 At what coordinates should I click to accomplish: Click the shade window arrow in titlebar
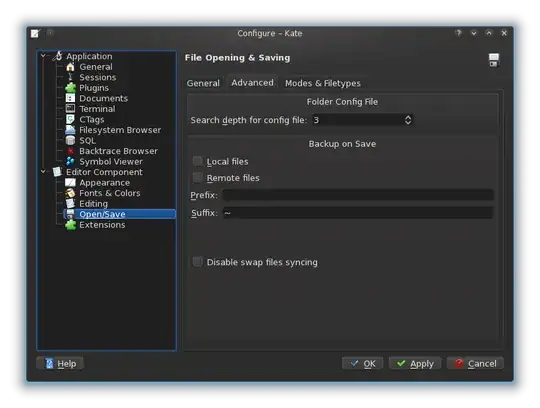[x=474, y=33]
